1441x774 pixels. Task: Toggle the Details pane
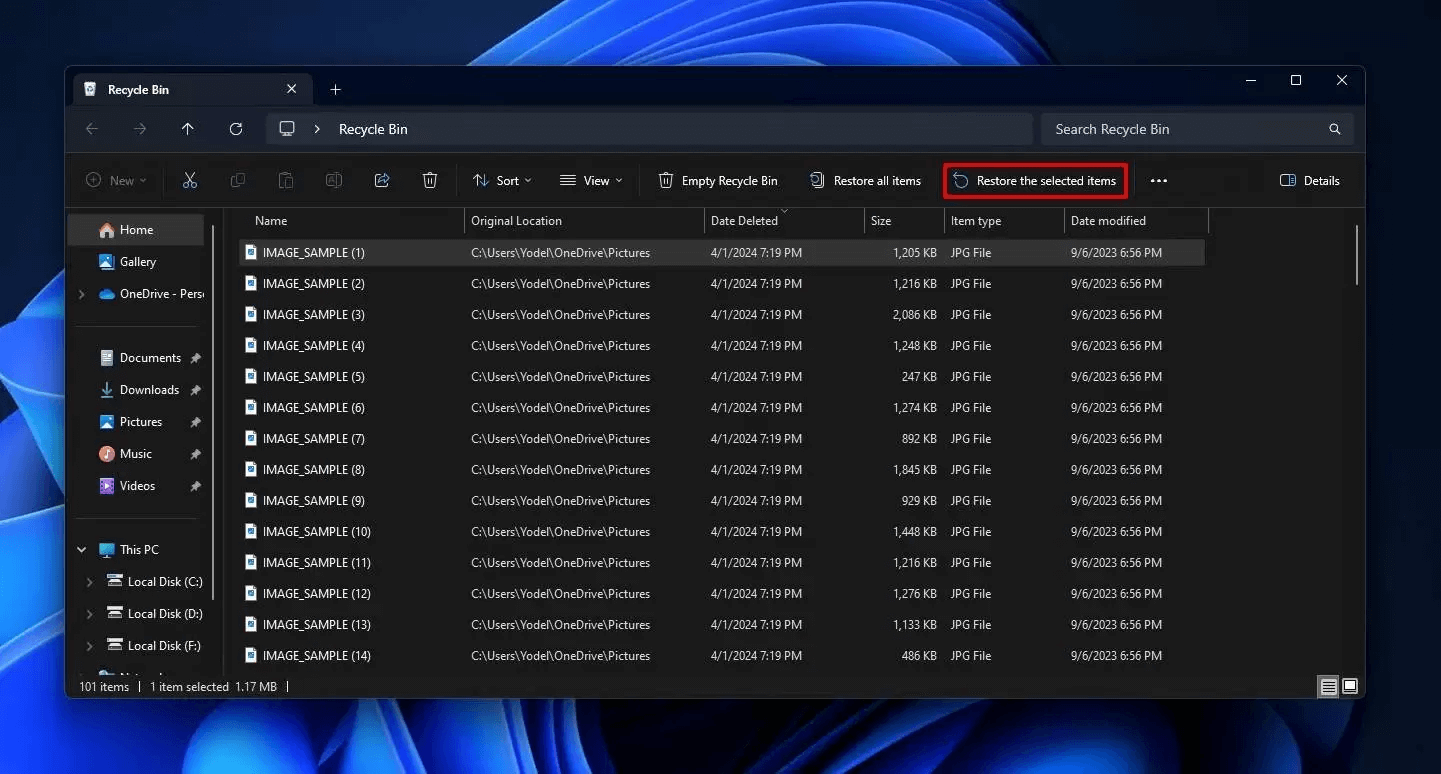[1309, 180]
